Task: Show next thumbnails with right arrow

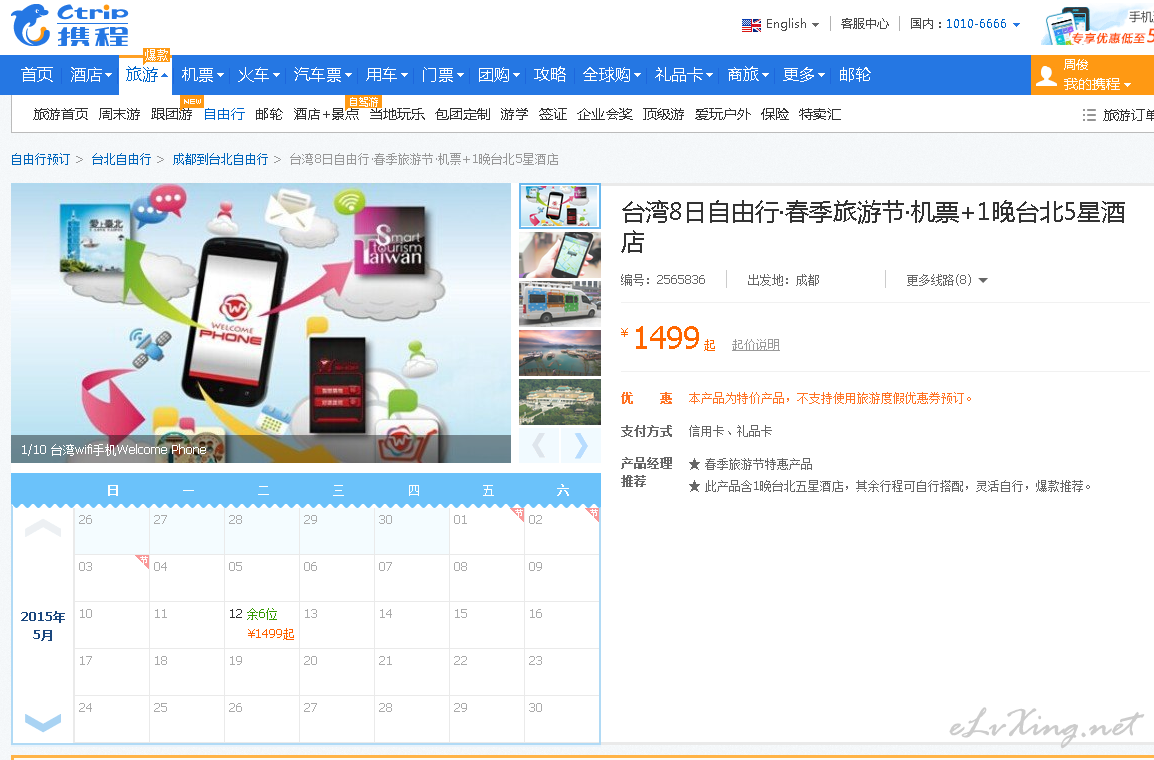Action: coord(581,445)
